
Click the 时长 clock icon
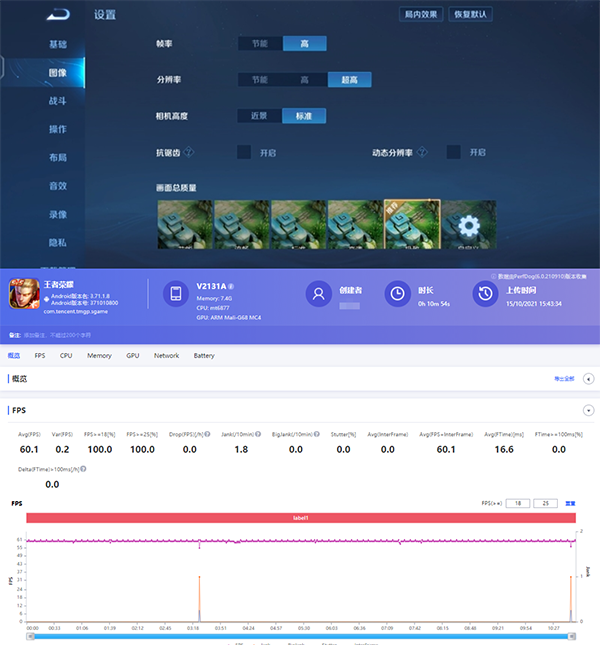pos(397,294)
